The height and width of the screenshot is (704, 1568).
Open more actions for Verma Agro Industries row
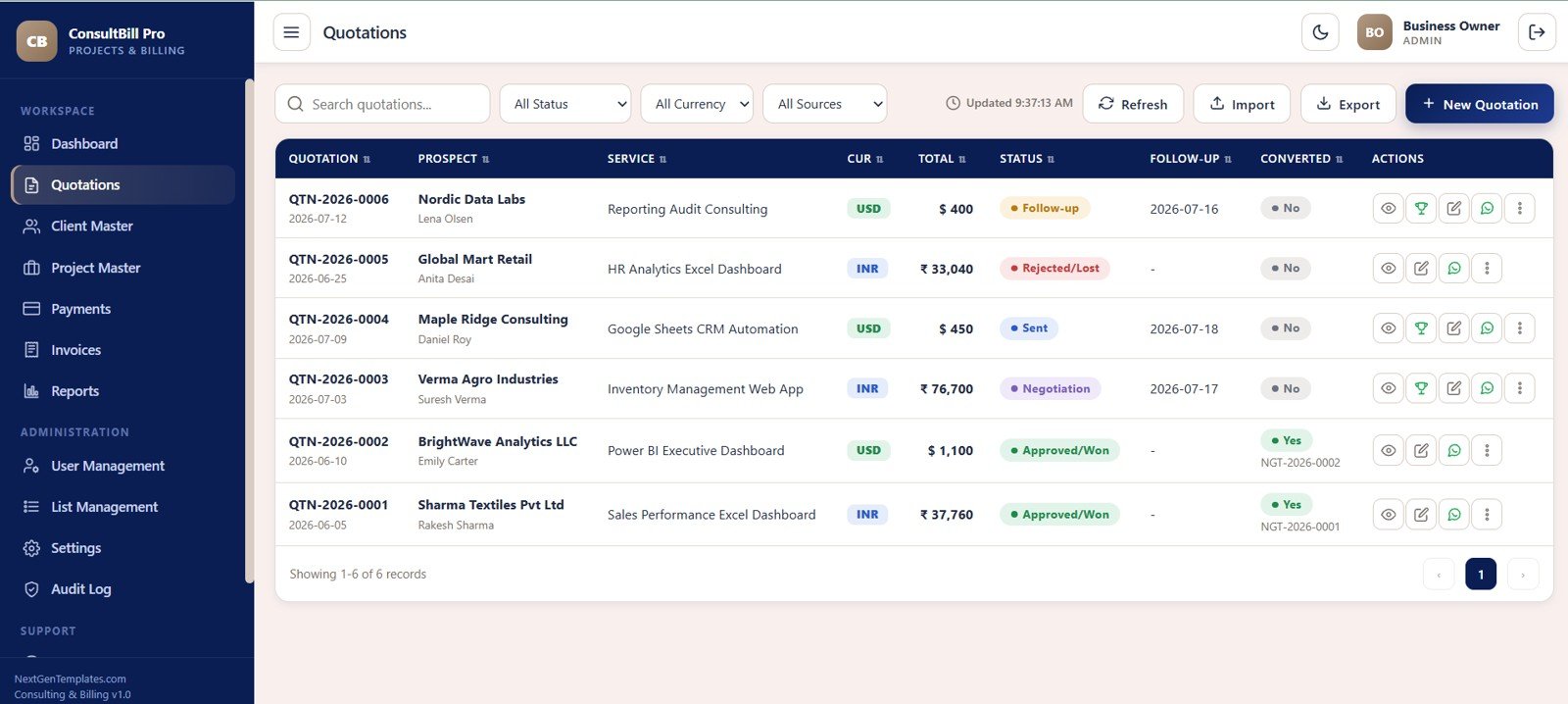coord(1520,388)
